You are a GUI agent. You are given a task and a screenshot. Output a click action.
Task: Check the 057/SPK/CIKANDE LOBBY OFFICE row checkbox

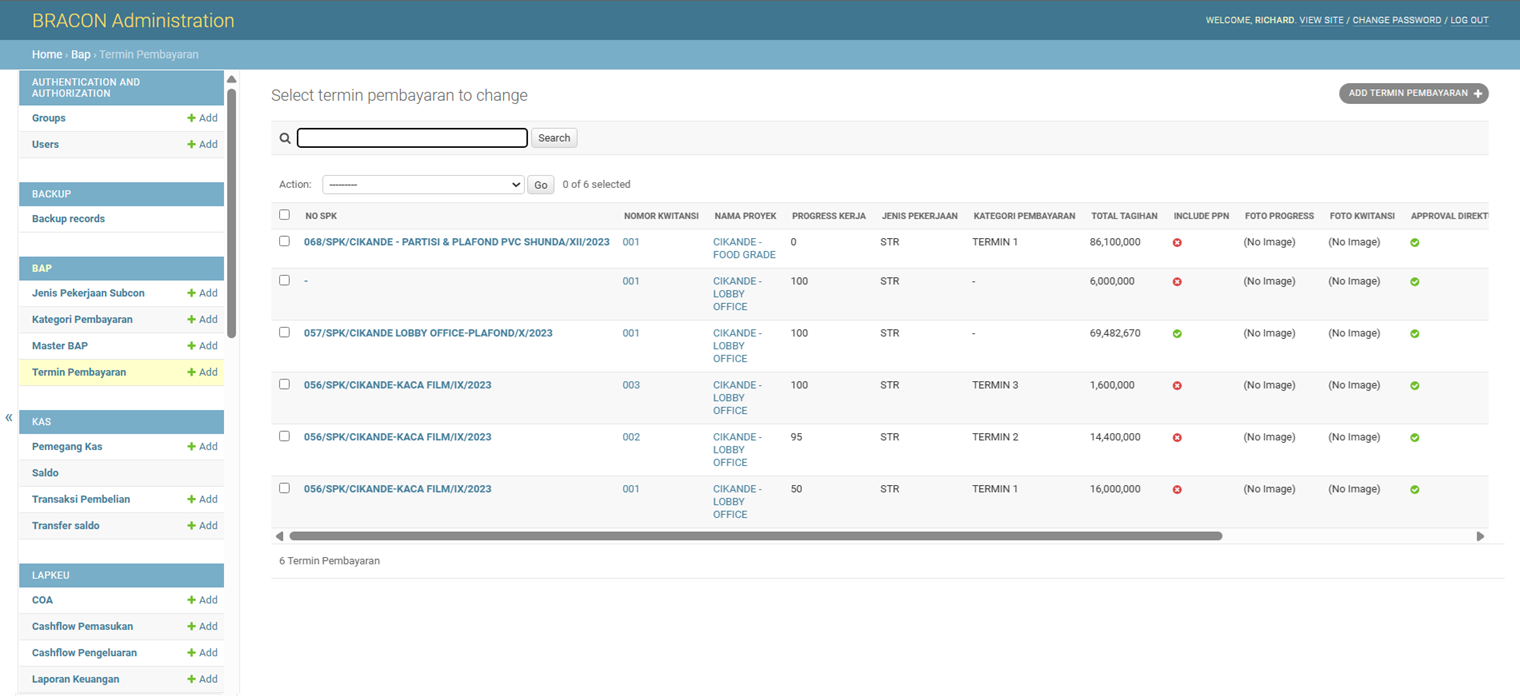pos(284,332)
